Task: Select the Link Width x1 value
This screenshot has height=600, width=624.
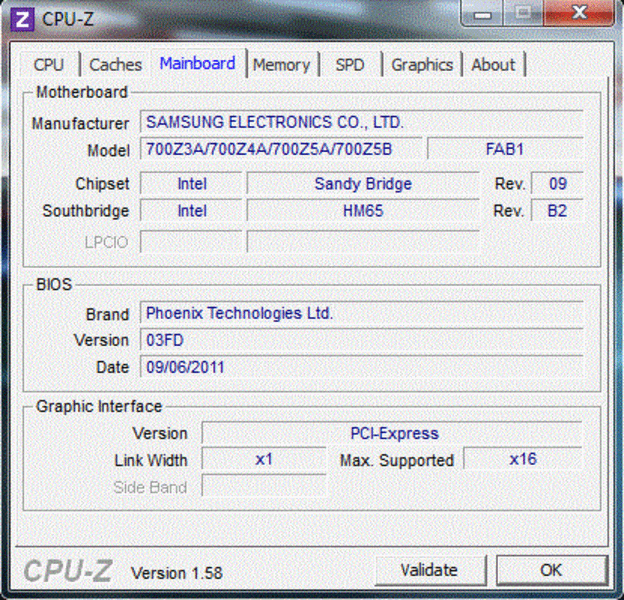Action: coord(264,460)
